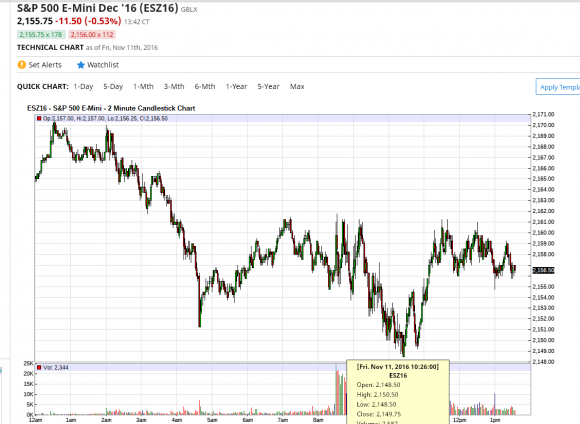Select the 3-Mth quick chart

click(x=174, y=87)
